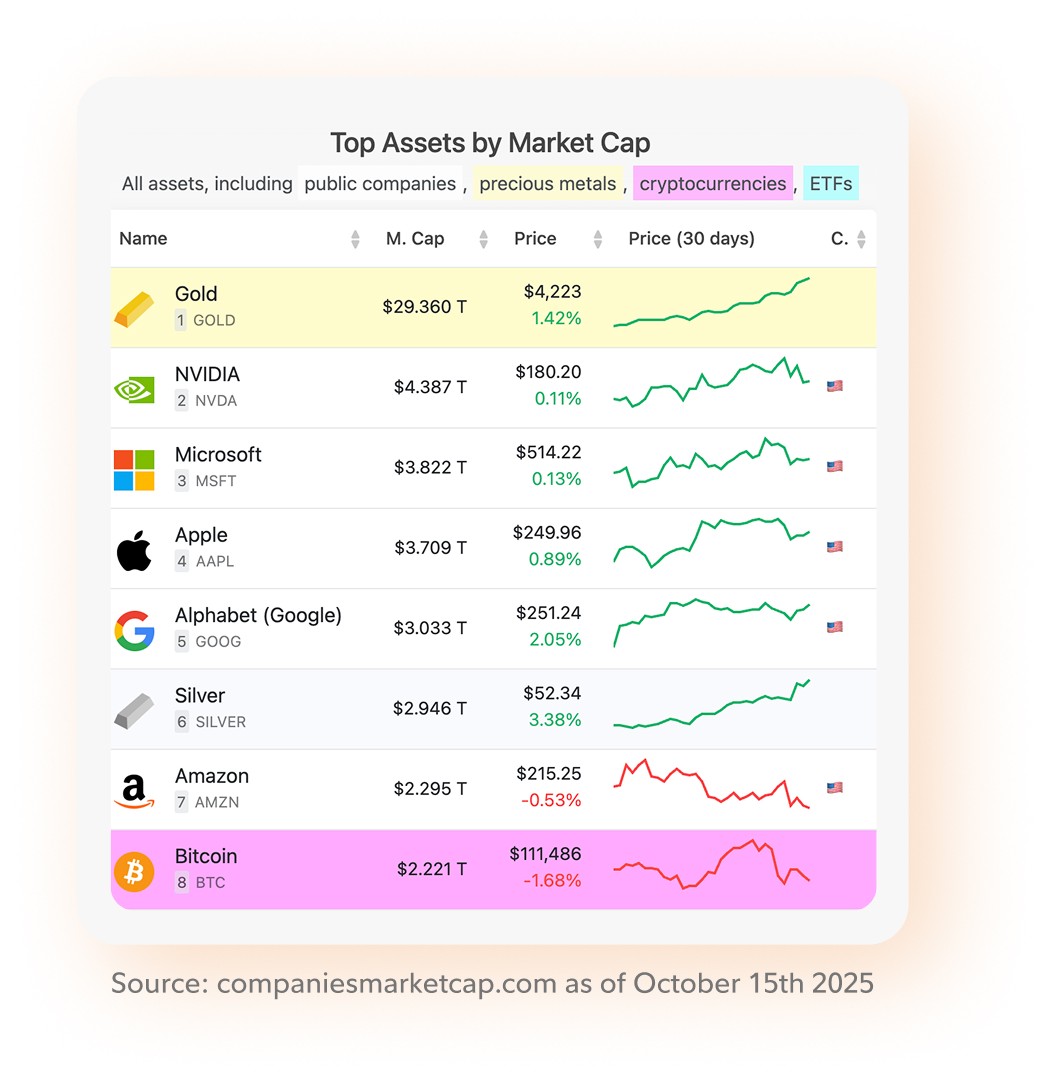Open the Name column sort control
Image resolution: width=1047 pixels, height=1083 pixels.
(x=355, y=239)
